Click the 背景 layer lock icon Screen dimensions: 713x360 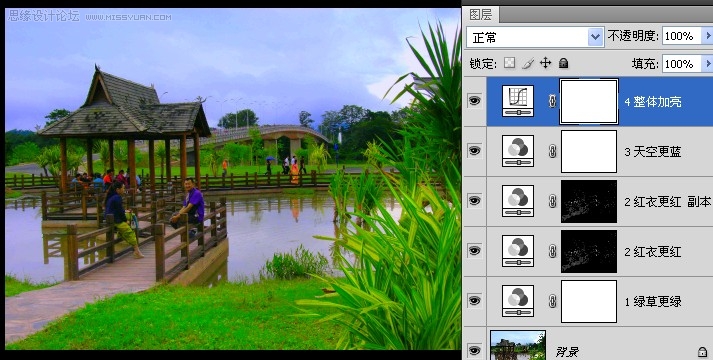coord(702,351)
